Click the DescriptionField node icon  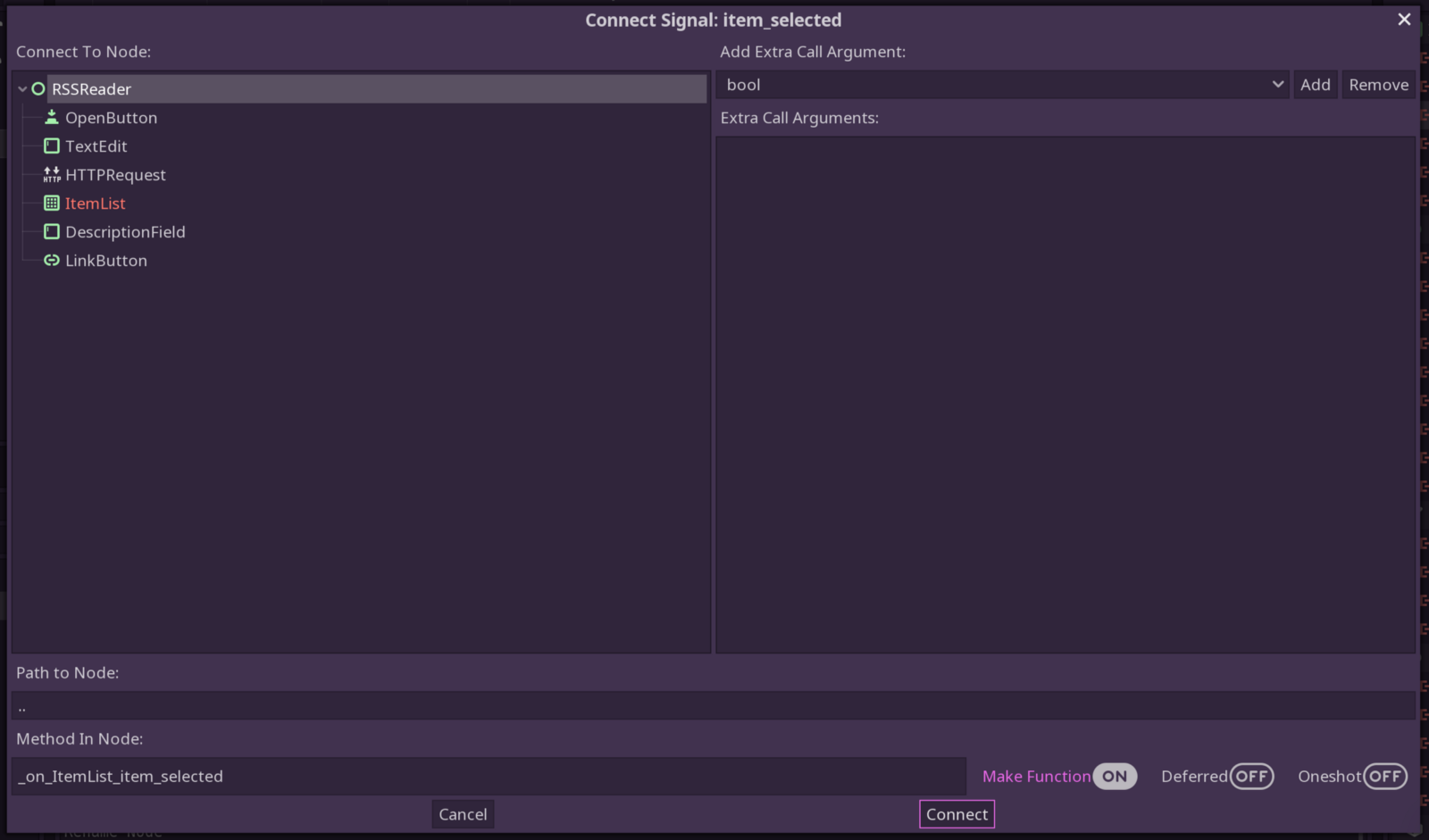(52, 232)
